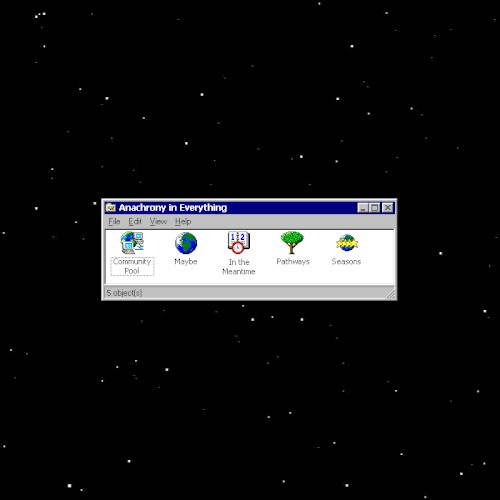
Task: Select the In the Meantime clock-book icon
Action: 239,243
